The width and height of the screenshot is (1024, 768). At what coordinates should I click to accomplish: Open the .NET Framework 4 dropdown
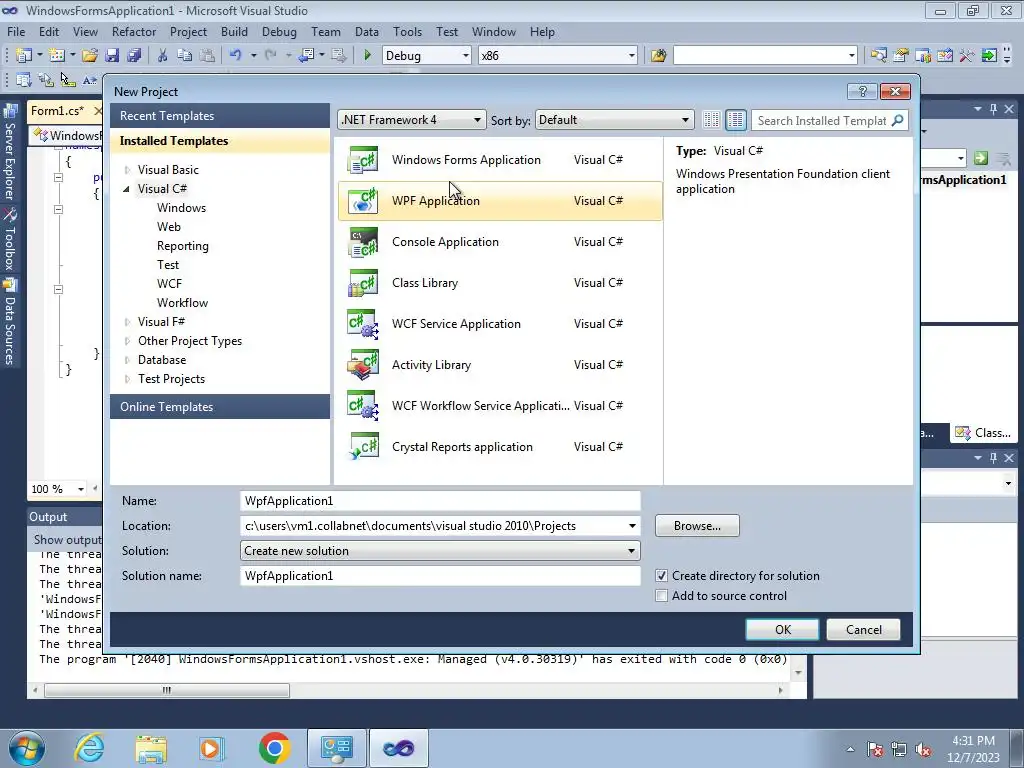click(411, 120)
